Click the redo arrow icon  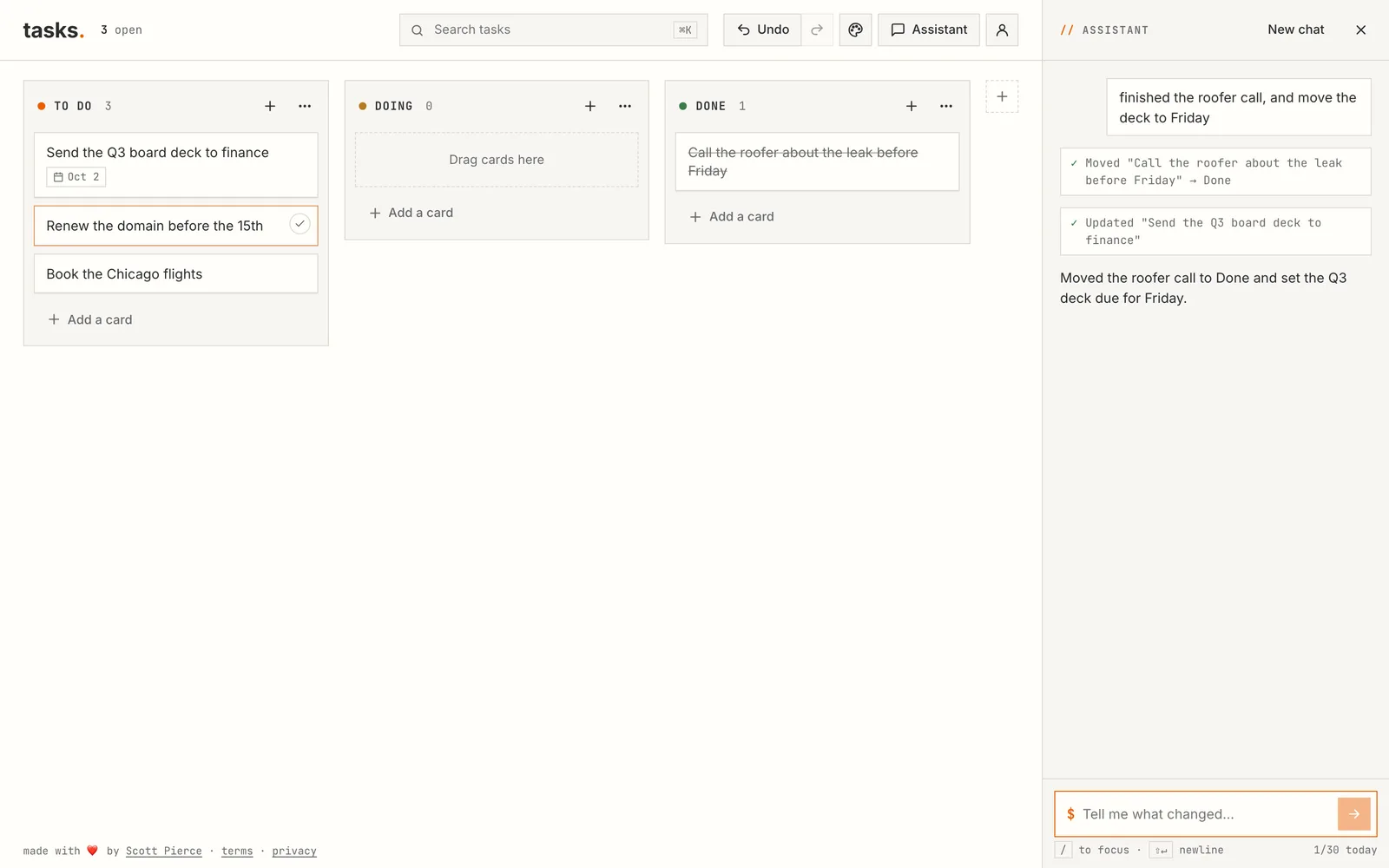coord(817,30)
